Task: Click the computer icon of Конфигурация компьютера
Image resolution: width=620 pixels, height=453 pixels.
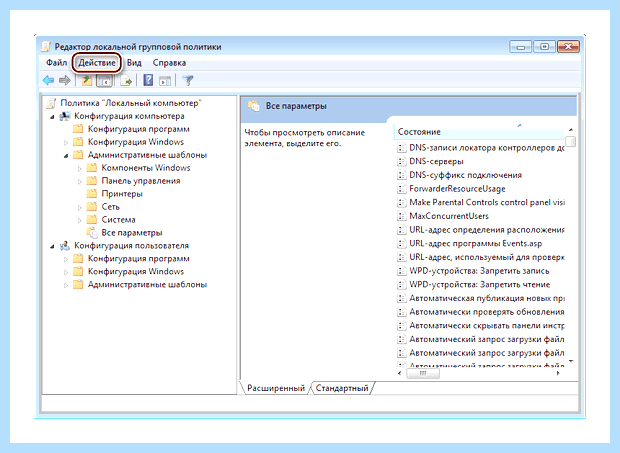Action: (64, 116)
